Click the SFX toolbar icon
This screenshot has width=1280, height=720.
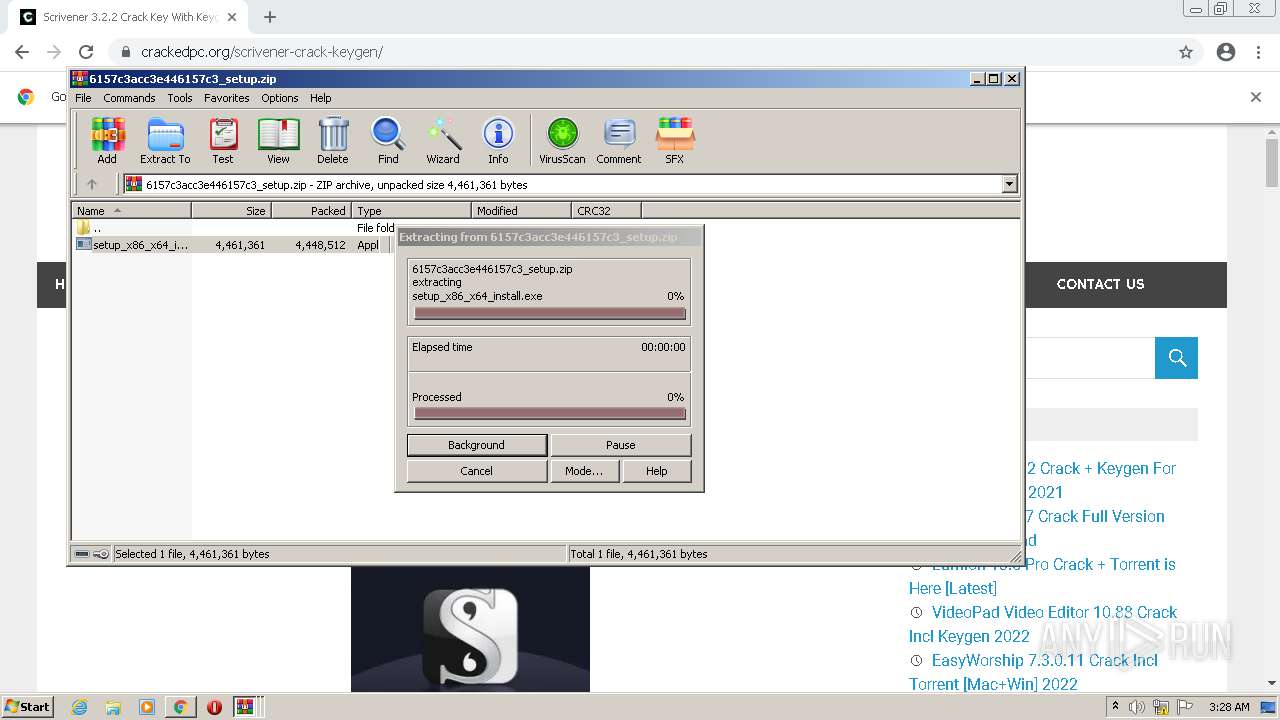[x=675, y=140]
